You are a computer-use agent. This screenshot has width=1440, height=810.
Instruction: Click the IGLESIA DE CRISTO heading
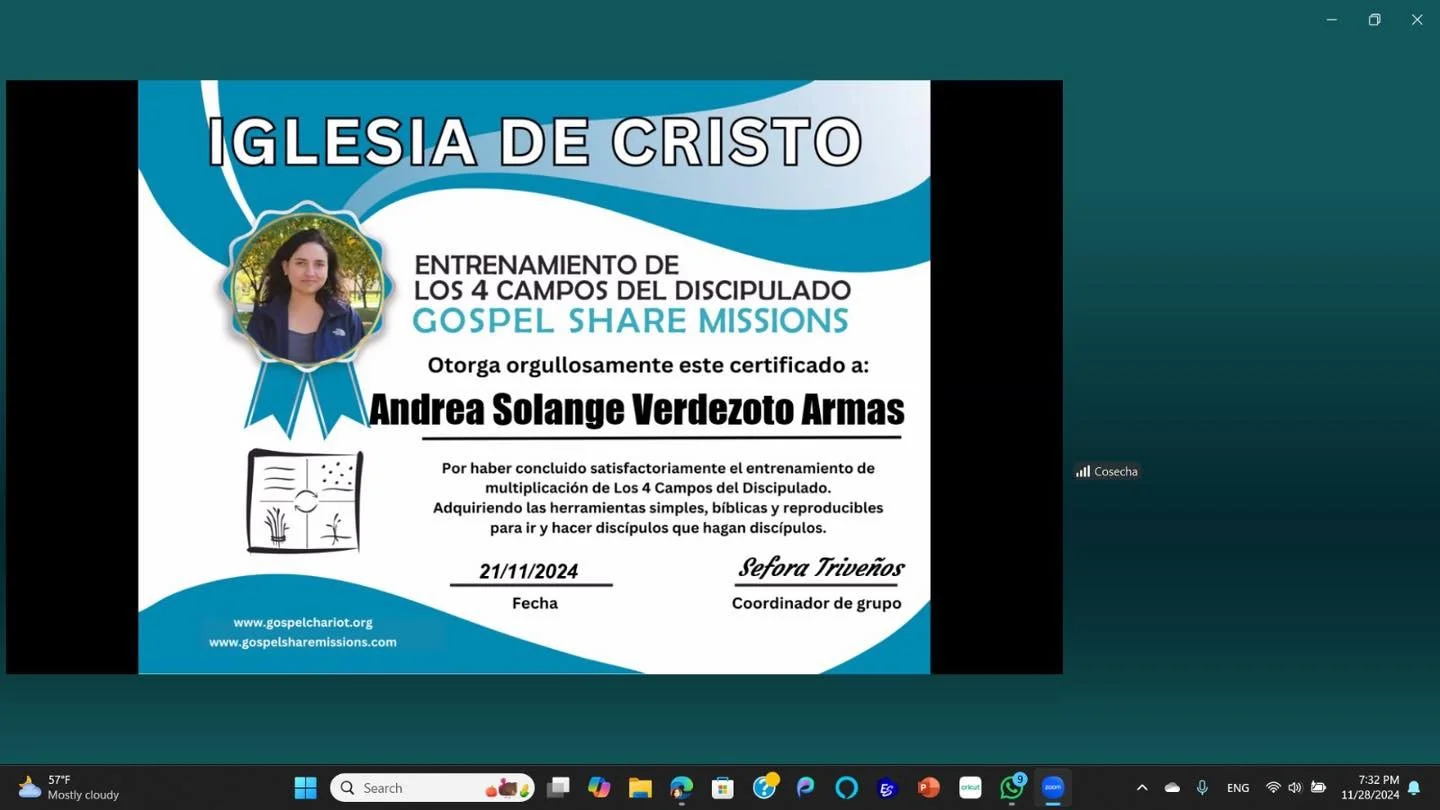pos(535,141)
